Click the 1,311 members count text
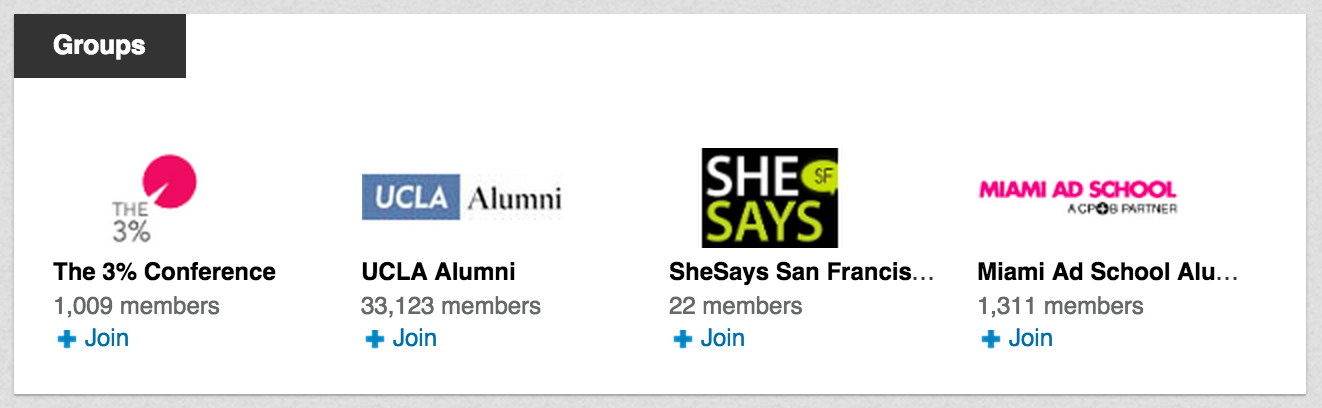 pyautogui.click(x=1061, y=305)
